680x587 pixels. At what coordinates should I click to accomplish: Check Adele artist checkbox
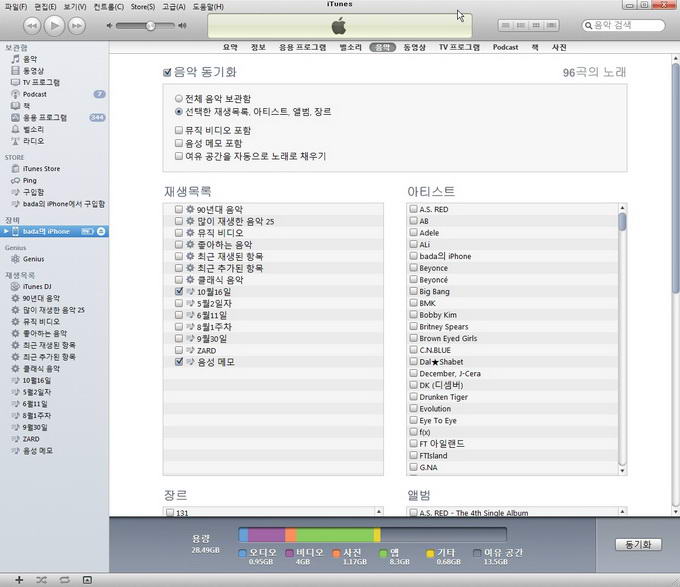pyautogui.click(x=414, y=232)
